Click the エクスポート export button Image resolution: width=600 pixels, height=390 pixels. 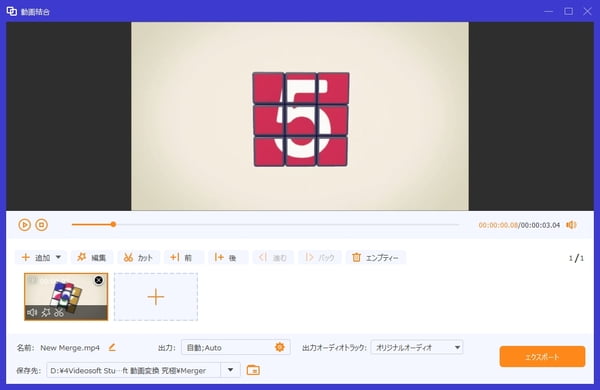coord(542,357)
